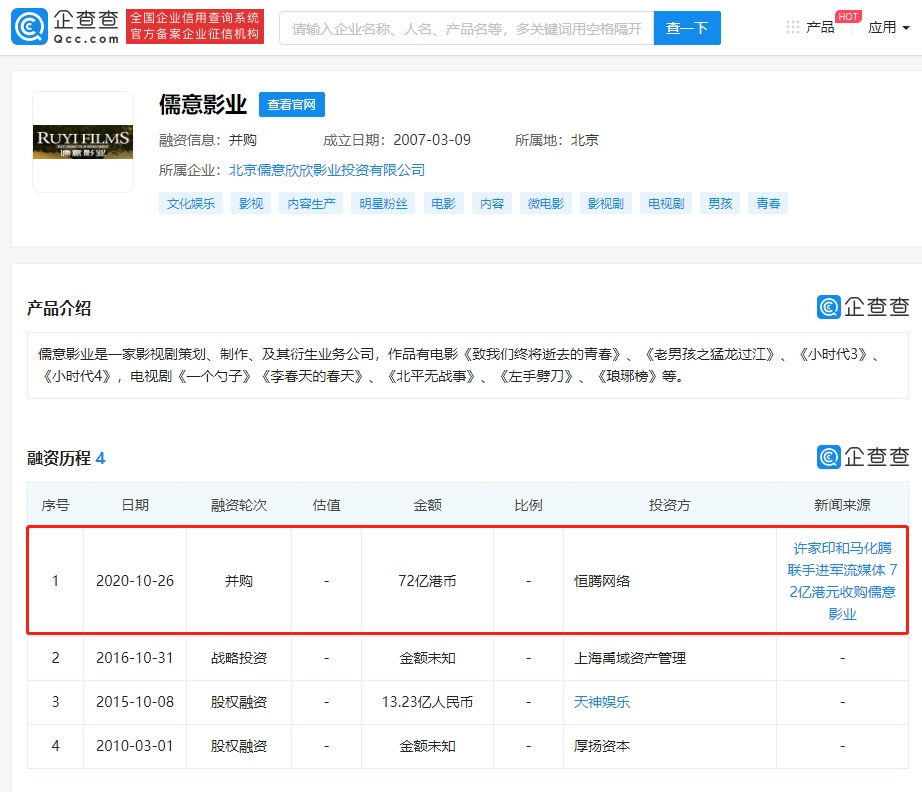Click the 恒腾网络 investor cell
The image size is (922, 792).
point(670,581)
